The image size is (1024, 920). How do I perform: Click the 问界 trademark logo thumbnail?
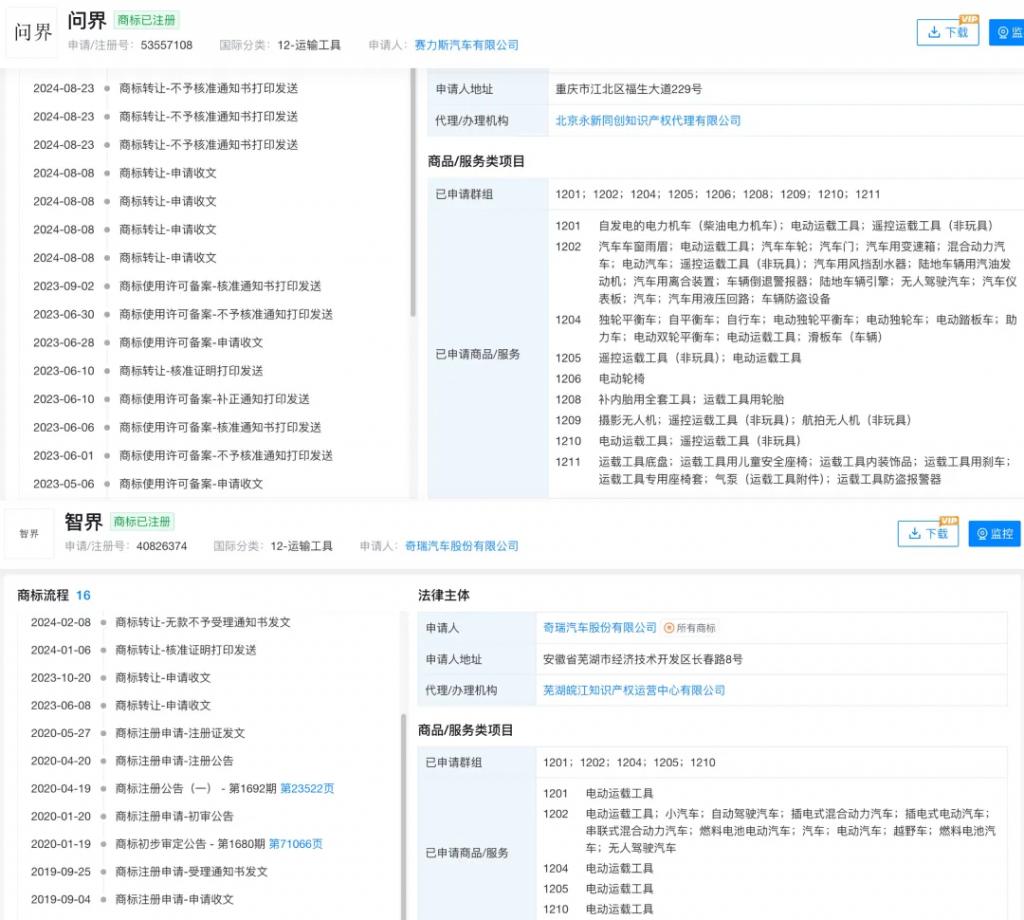pos(33,32)
